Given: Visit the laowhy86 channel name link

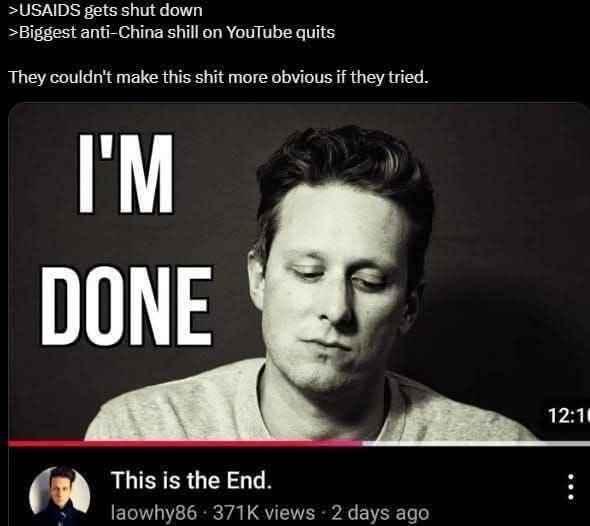Looking at the screenshot, I should point(154,513).
